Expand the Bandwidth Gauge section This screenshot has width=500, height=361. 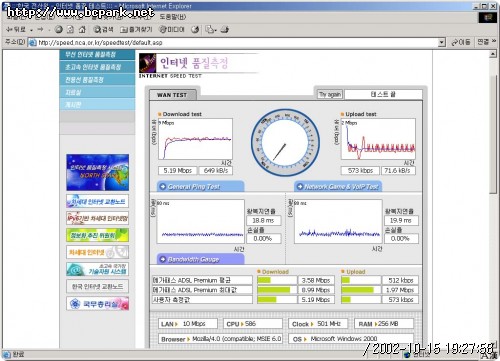pyautogui.click(x=200, y=259)
